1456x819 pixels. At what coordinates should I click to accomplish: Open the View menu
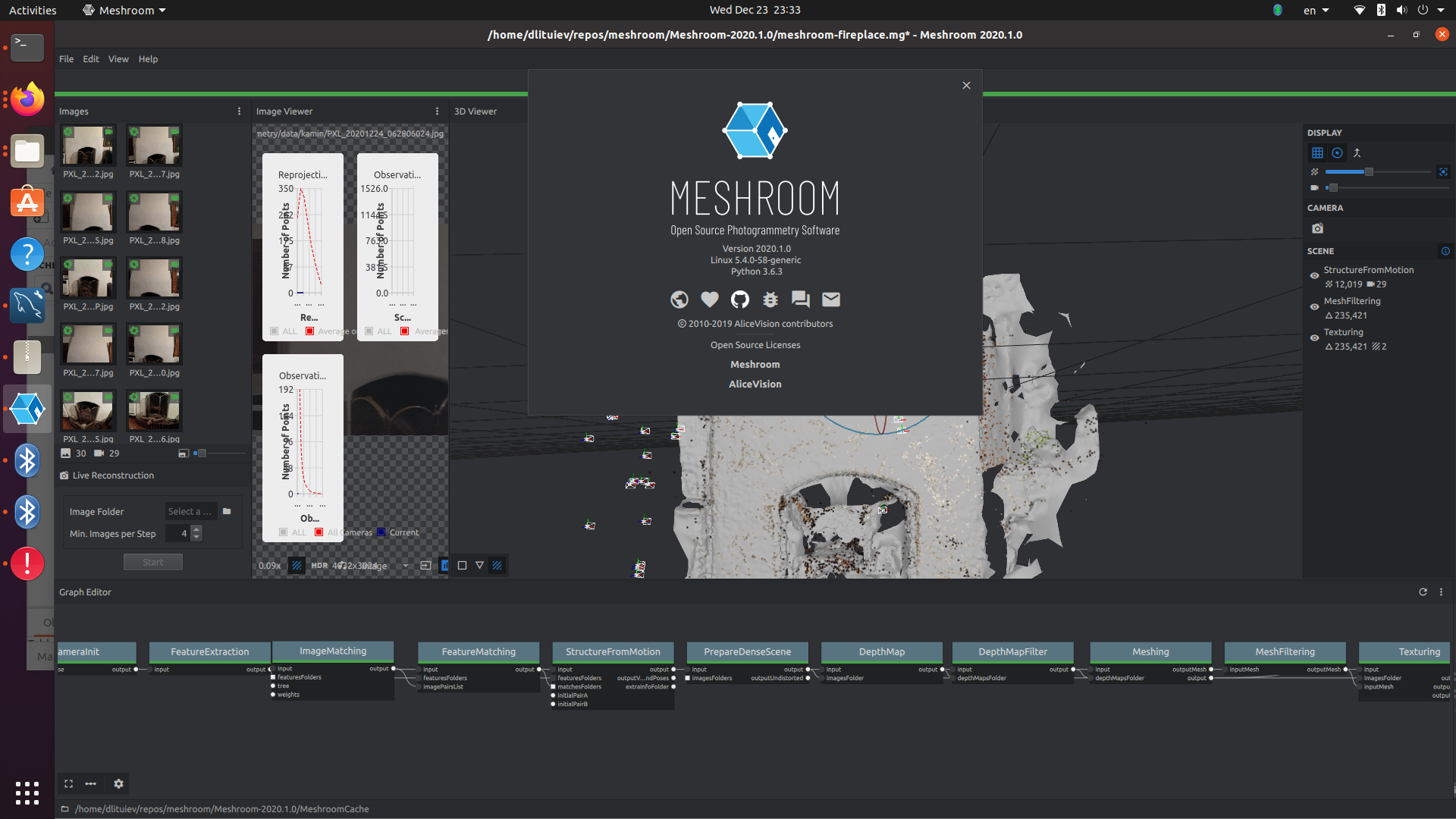[x=118, y=59]
